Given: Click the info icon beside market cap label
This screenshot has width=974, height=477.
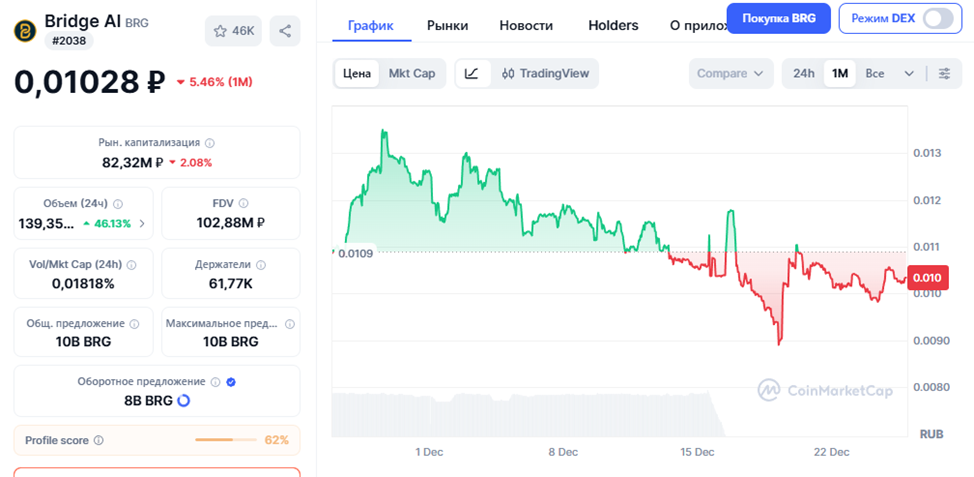Looking at the screenshot, I should tap(209, 143).
